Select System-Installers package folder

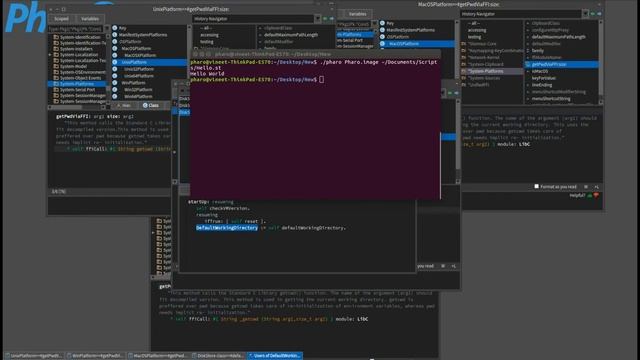(76, 49)
